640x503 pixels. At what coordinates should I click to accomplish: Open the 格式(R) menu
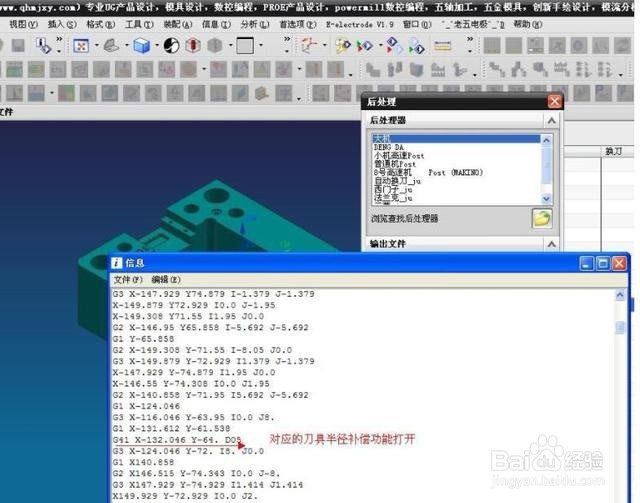100,24
